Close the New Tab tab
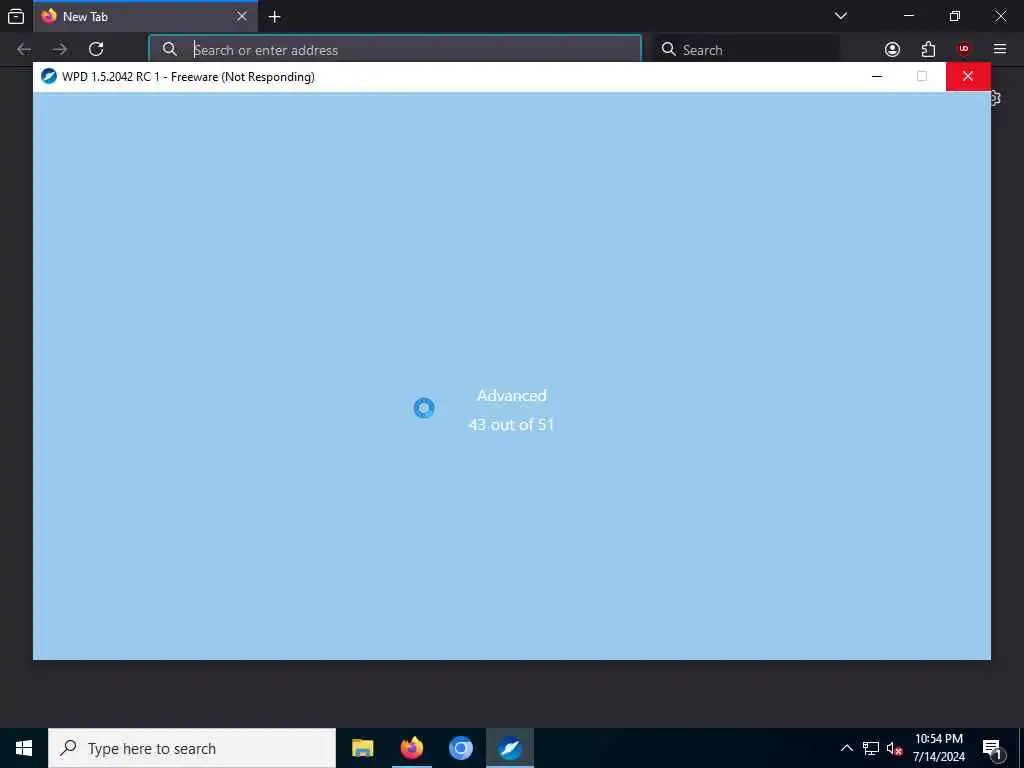Screen dimensions: 1024x768 242,16
